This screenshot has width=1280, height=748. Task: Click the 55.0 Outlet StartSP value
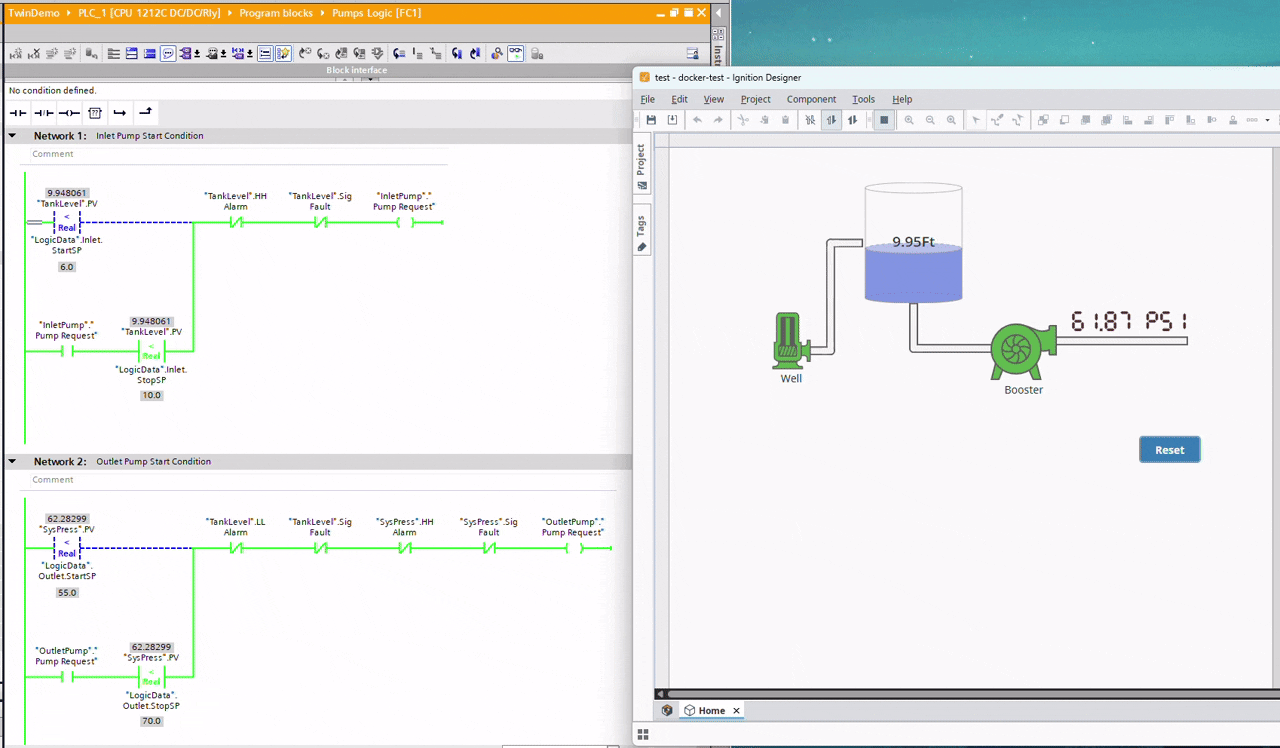[x=67, y=593]
